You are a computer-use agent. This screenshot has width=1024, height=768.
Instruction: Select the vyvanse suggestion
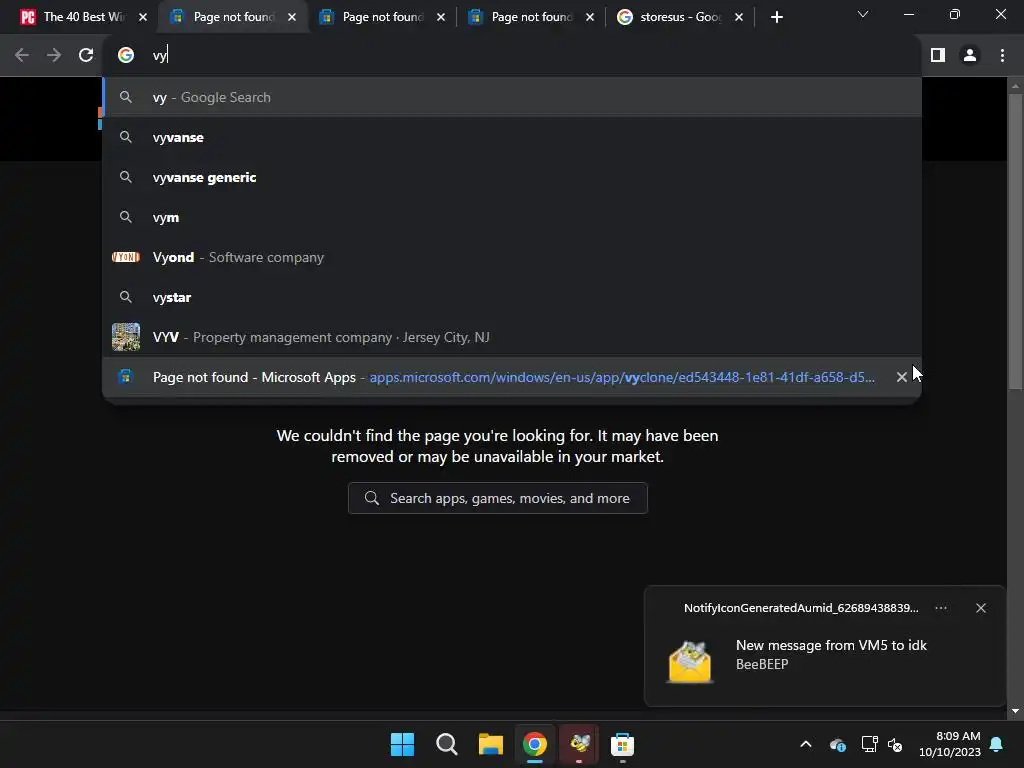(x=512, y=137)
